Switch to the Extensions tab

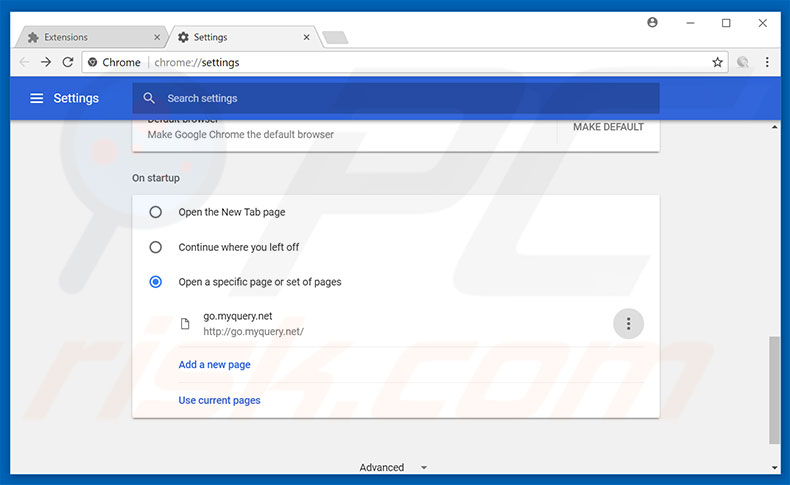point(91,37)
